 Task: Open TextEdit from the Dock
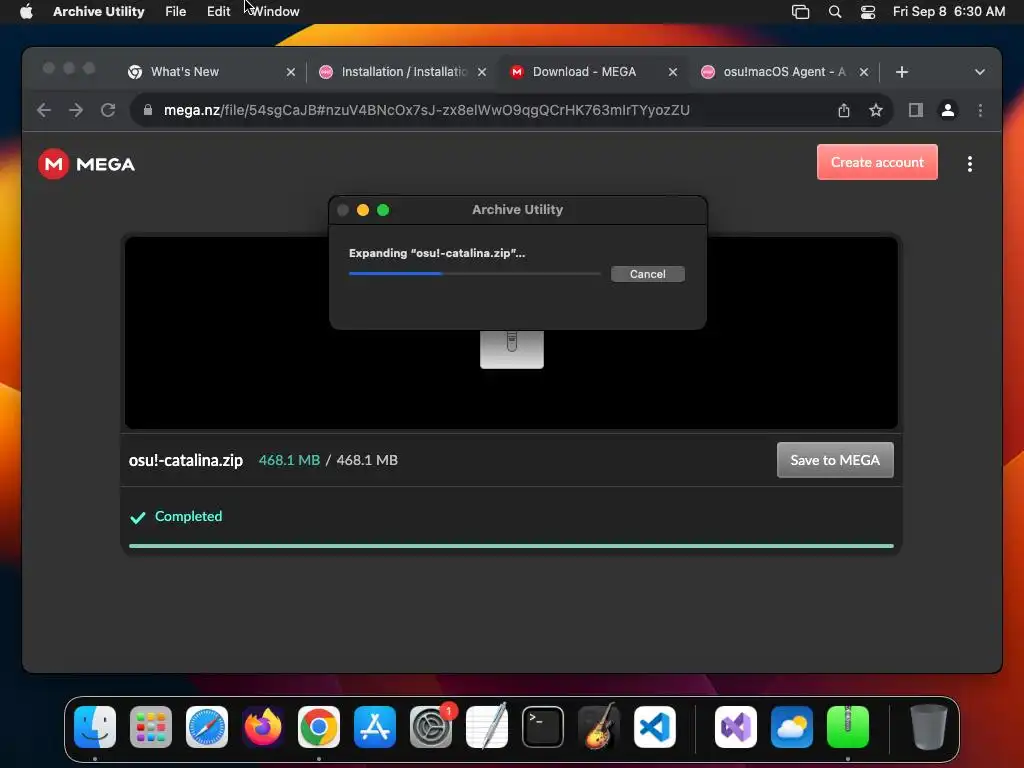487,727
